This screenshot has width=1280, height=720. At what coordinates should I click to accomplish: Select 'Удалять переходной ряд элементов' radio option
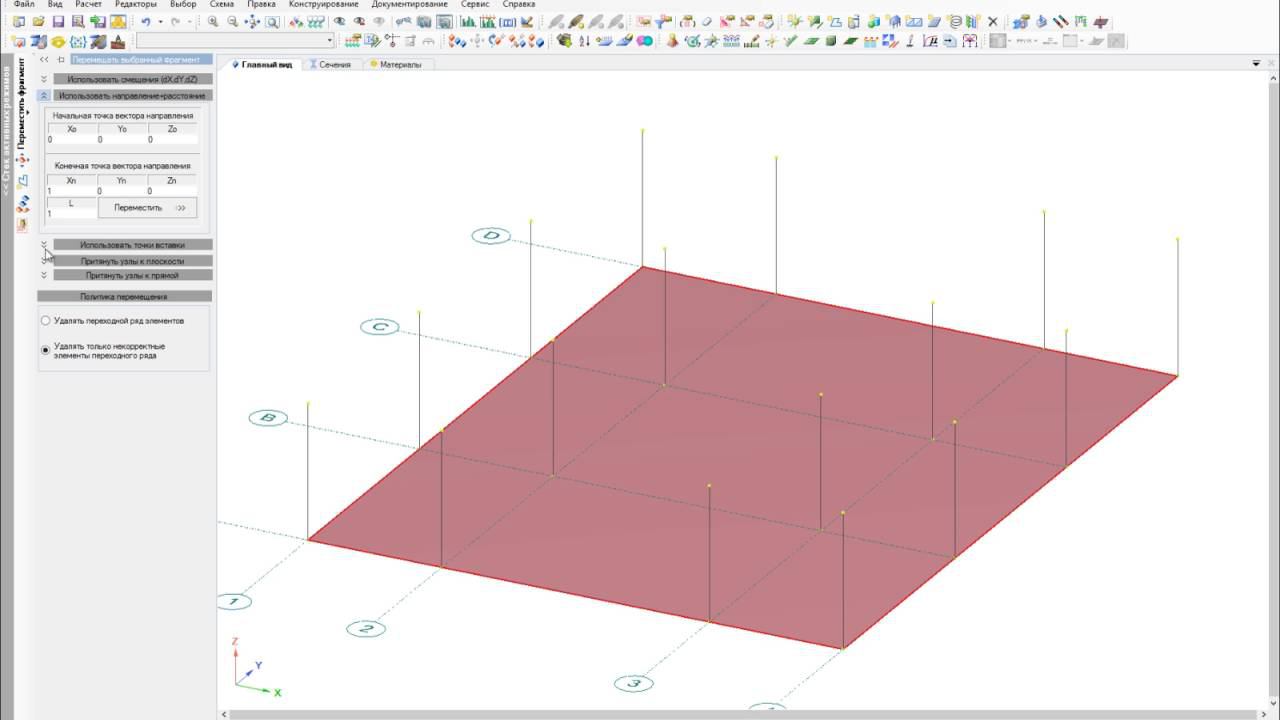click(x=45, y=321)
